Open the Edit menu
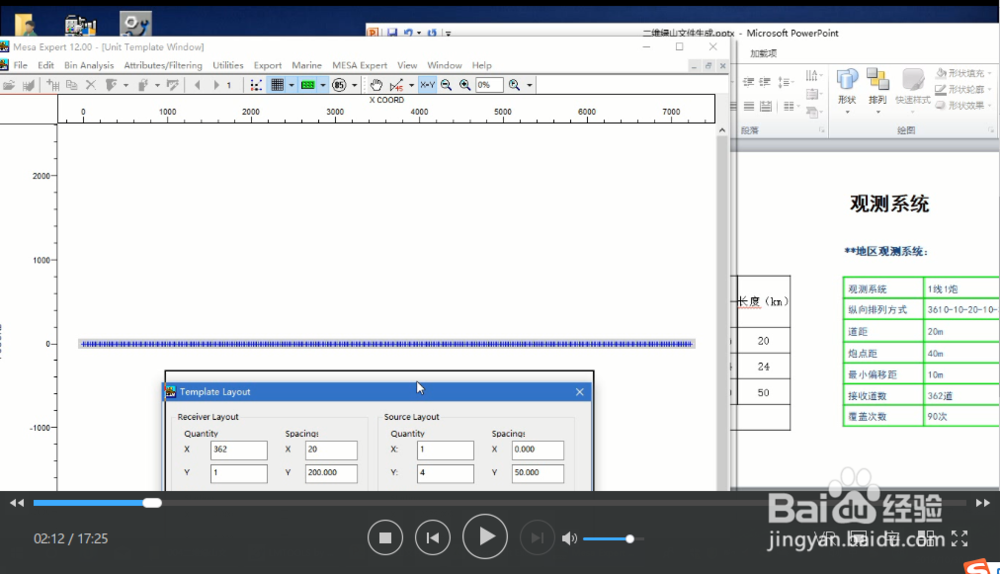Image resolution: width=1000 pixels, height=574 pixels. tap(46, 65)
